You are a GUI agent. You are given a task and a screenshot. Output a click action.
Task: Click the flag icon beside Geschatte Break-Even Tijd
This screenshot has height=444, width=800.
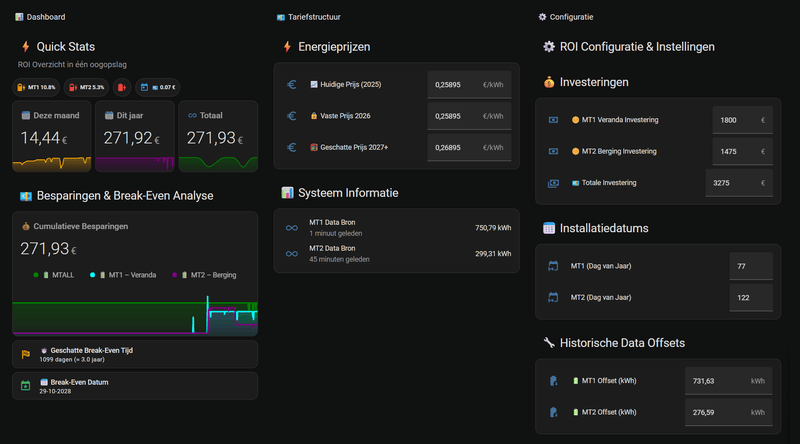coord(26,354)
